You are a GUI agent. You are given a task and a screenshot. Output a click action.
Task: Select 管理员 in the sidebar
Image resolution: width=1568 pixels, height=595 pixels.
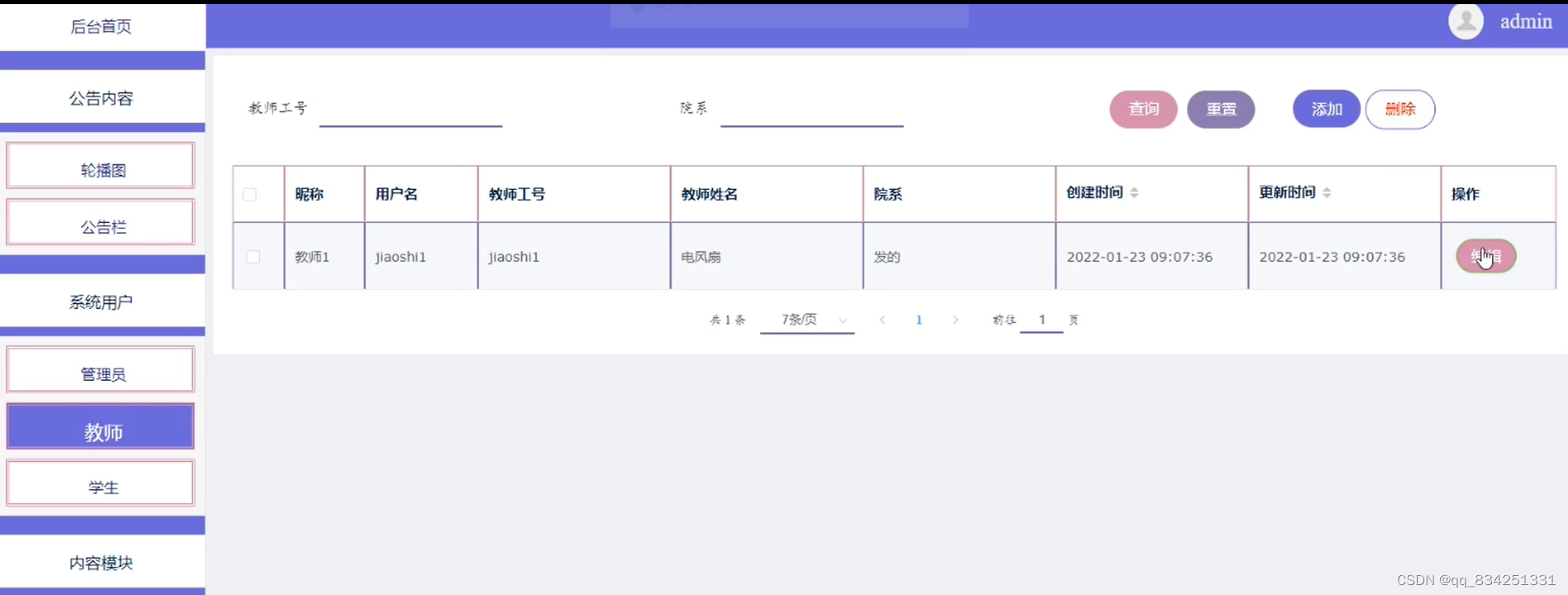pos(101,369)
